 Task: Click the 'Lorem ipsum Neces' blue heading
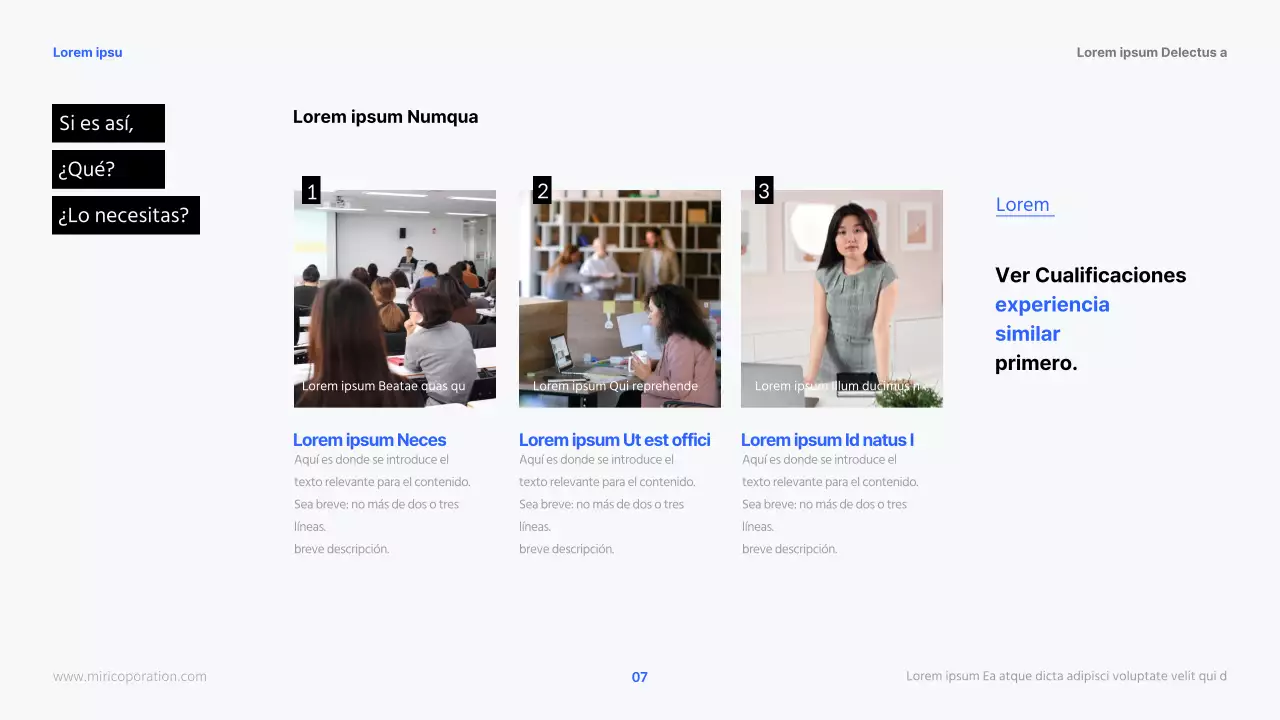click(369, 440)
